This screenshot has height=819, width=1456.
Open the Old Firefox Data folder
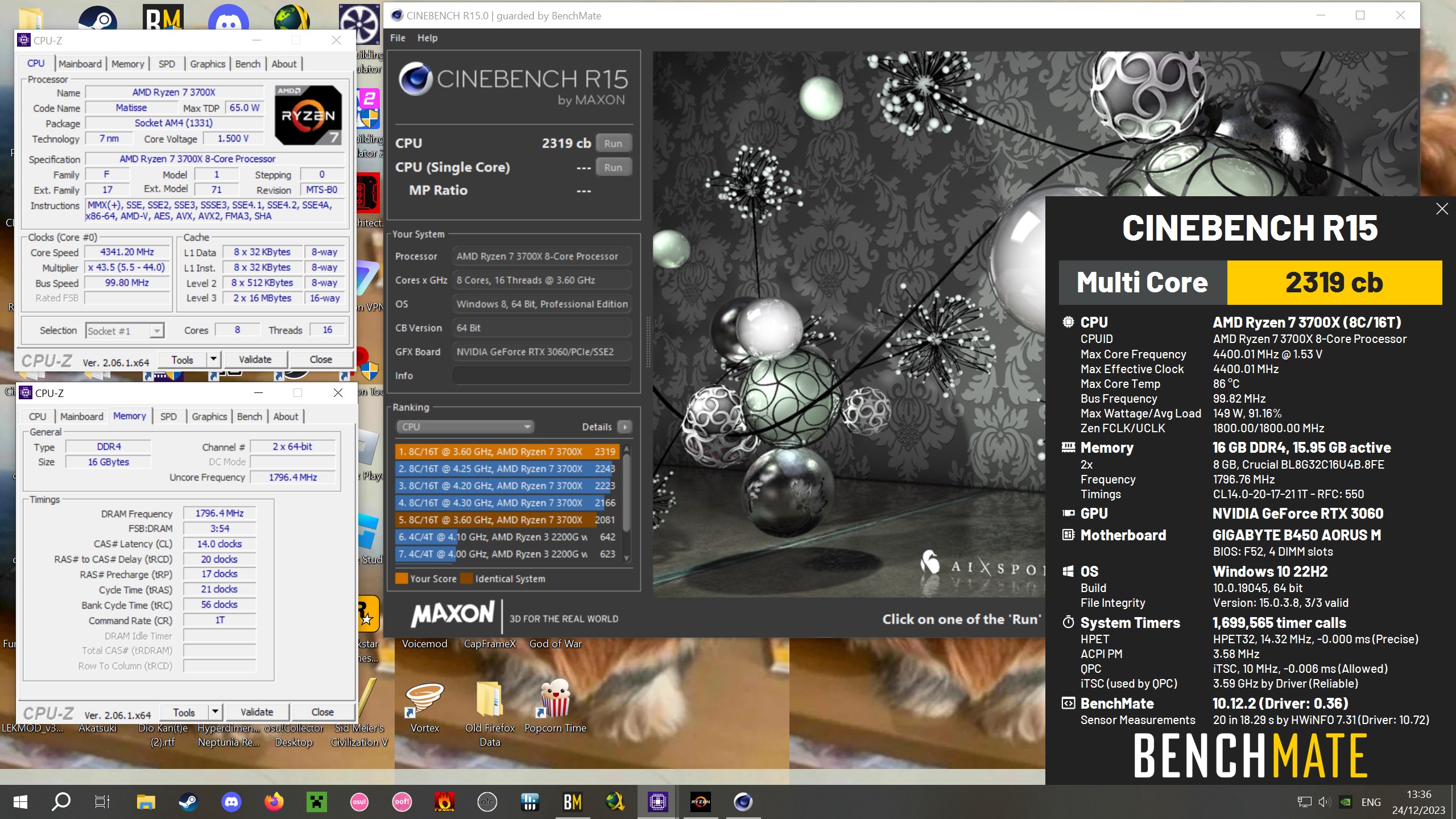click(490, 714)
